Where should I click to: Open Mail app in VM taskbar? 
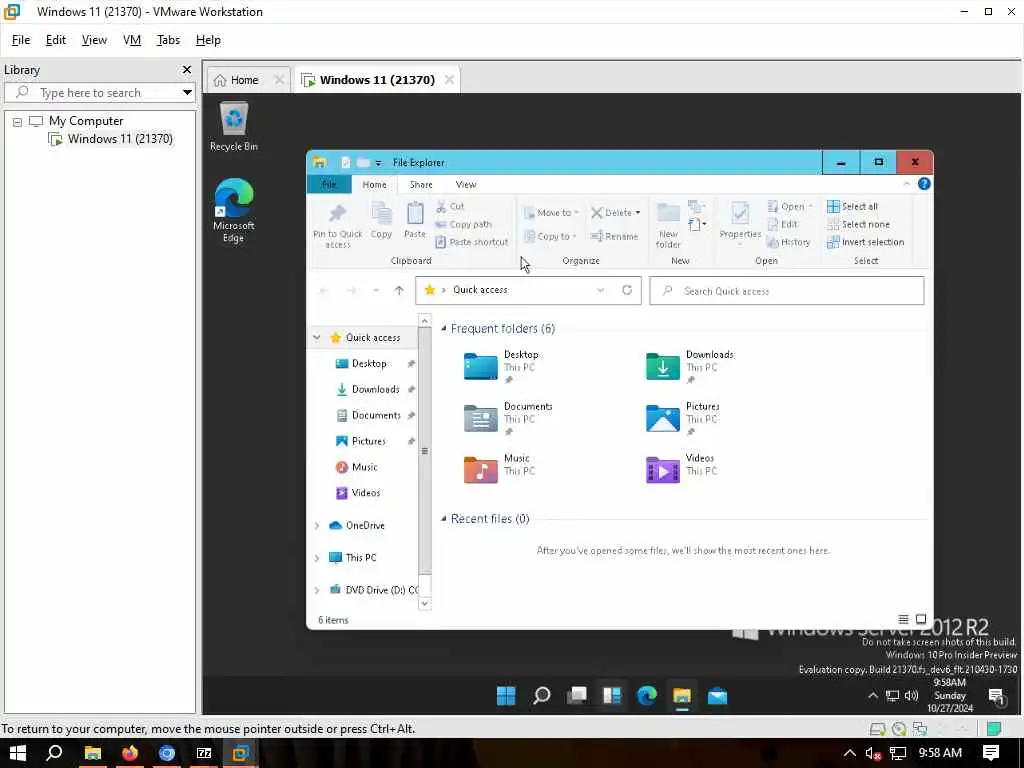pyautogui.click(x=718, y=696)
